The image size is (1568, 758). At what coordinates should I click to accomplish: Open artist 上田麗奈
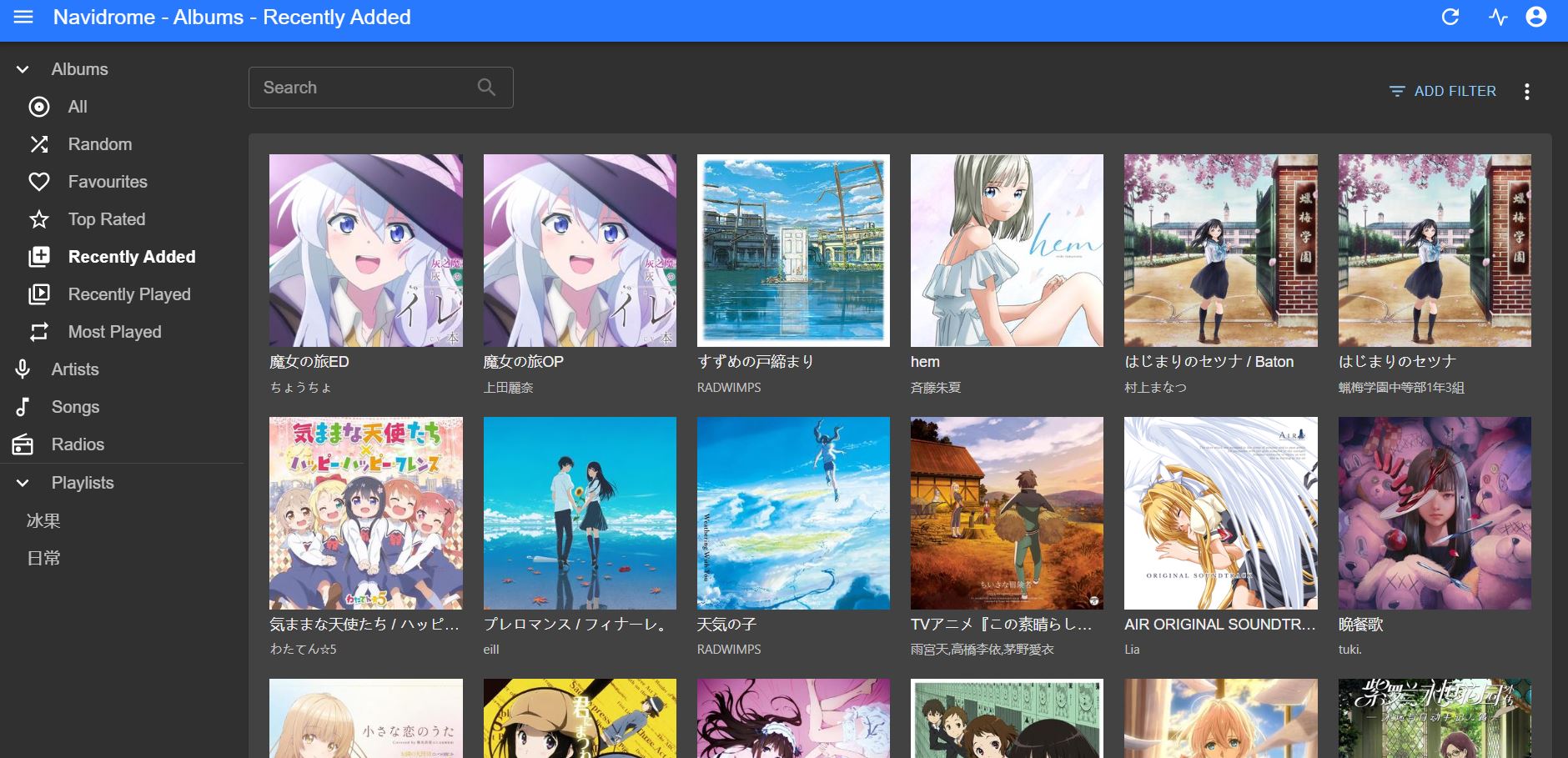(x=509, y=388)
